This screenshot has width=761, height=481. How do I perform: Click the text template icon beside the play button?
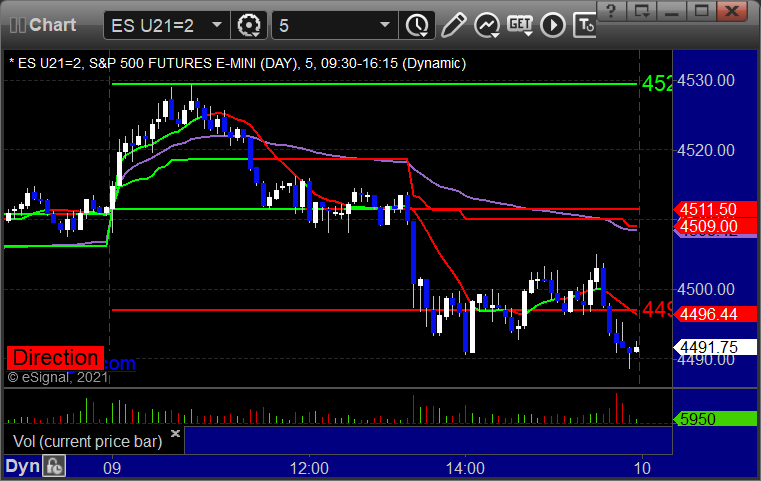(x=584, y=25)
